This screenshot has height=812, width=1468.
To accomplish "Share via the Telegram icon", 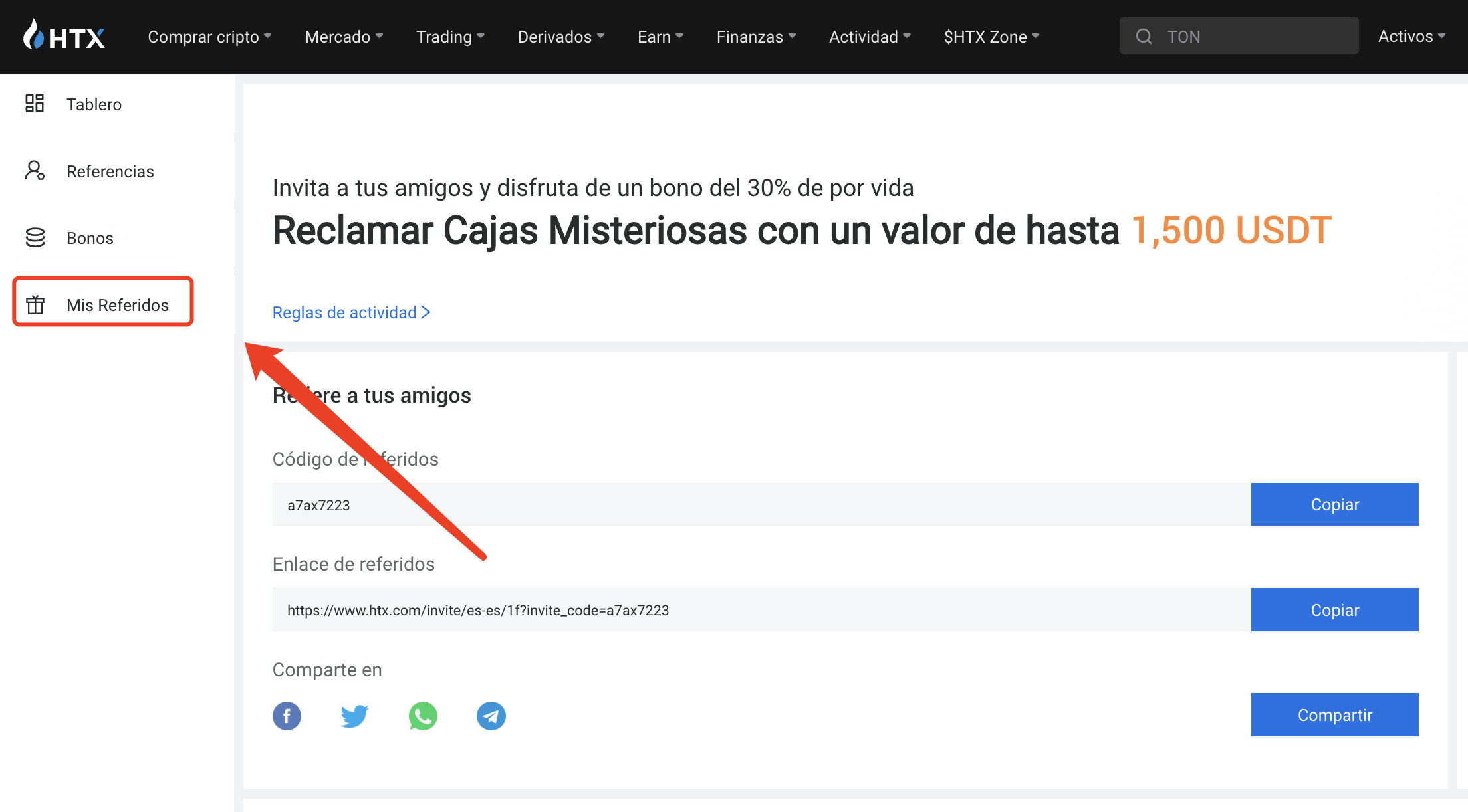I will [x=491, y=716].
